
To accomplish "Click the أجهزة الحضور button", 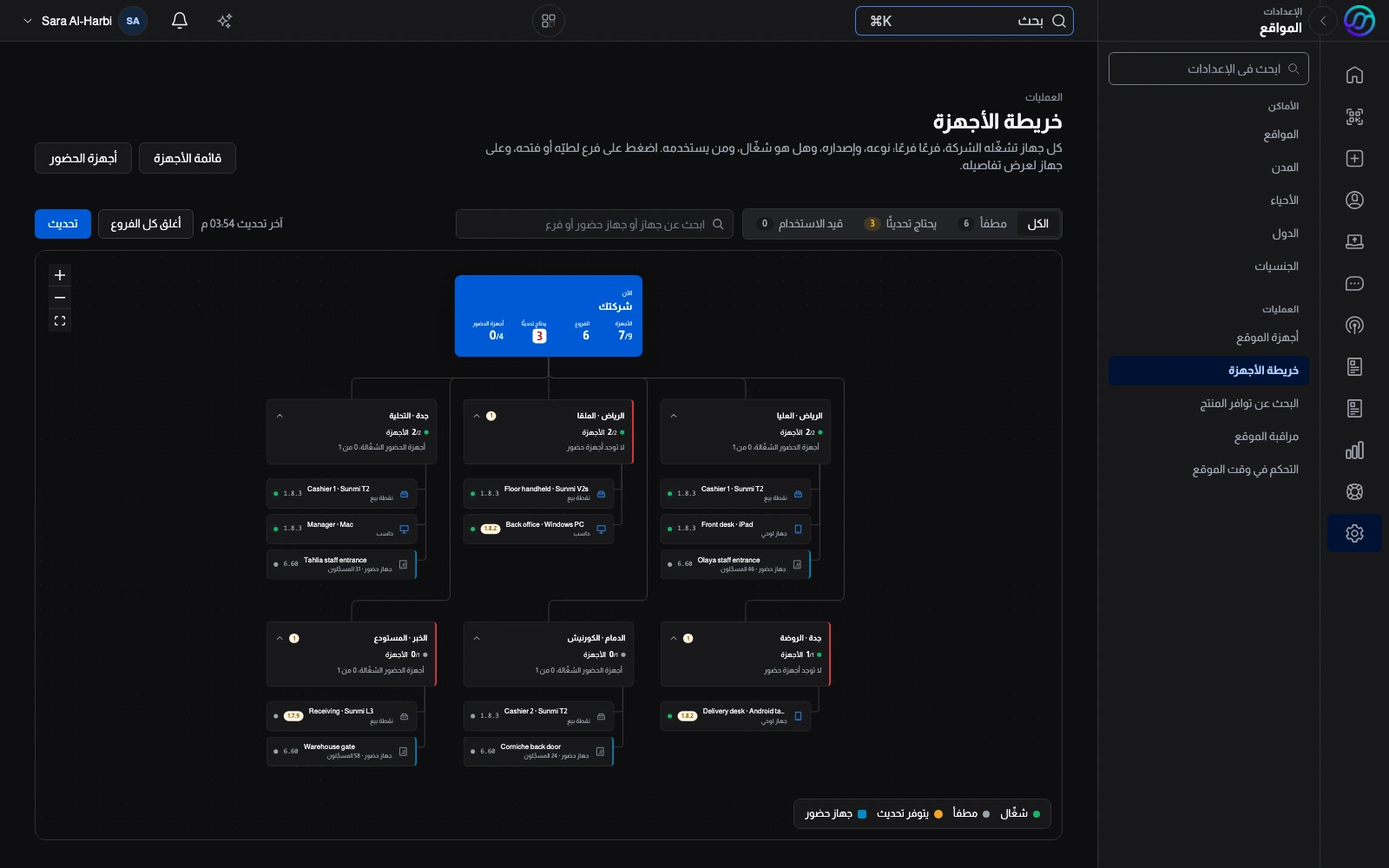I will tap(83, 158).
